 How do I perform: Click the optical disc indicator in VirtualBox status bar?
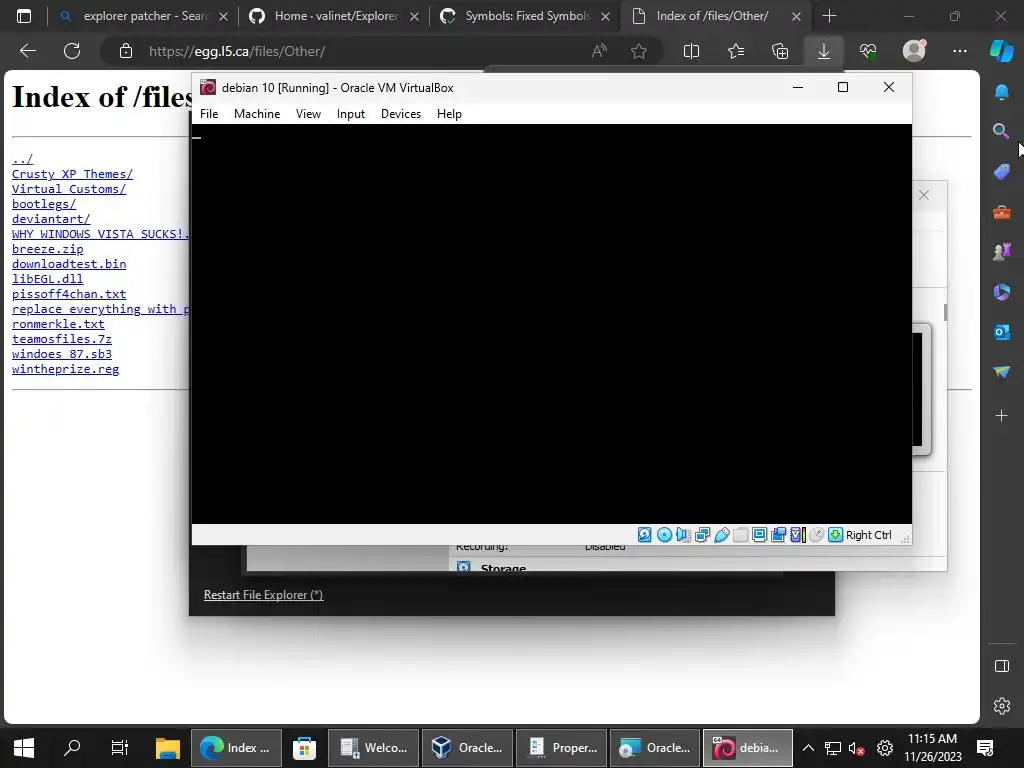pyautogui.click(x=664, y=535)
